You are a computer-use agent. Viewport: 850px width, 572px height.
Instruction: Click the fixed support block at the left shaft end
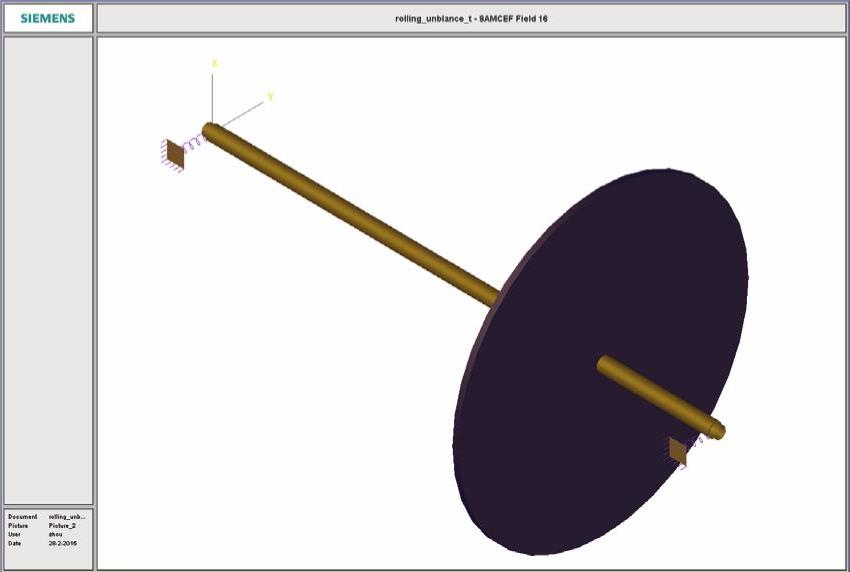tap(175, 152)
